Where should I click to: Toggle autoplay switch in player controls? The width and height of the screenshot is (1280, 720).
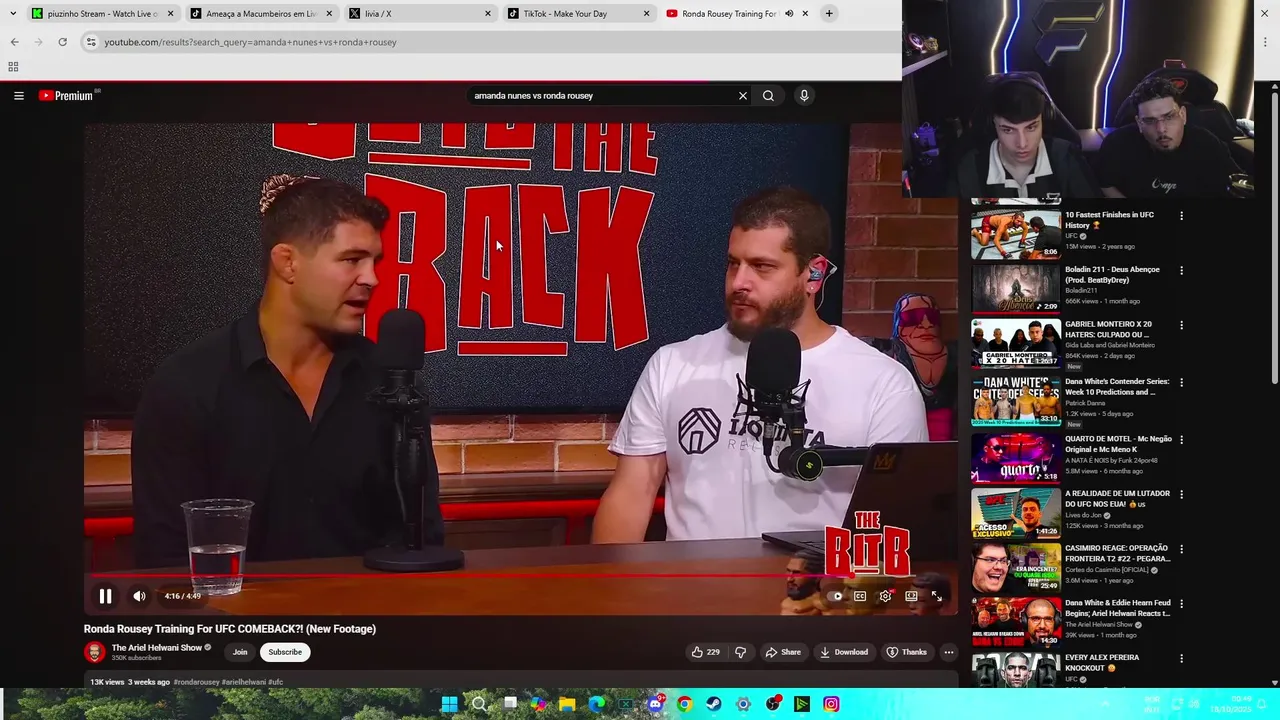(835, 596)
